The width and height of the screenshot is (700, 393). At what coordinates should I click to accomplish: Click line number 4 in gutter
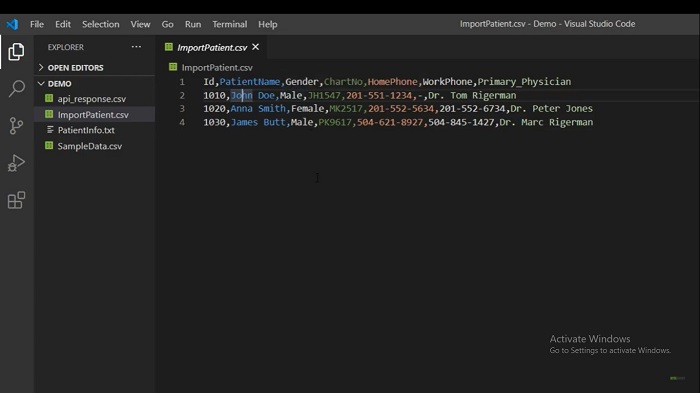[x=182, y=122]
